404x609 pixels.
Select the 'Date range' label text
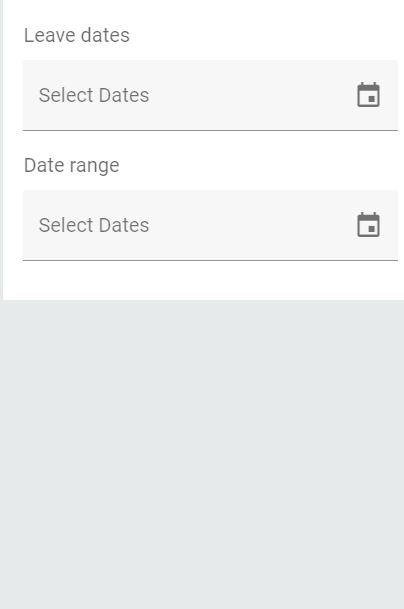[x=71, y=165]
